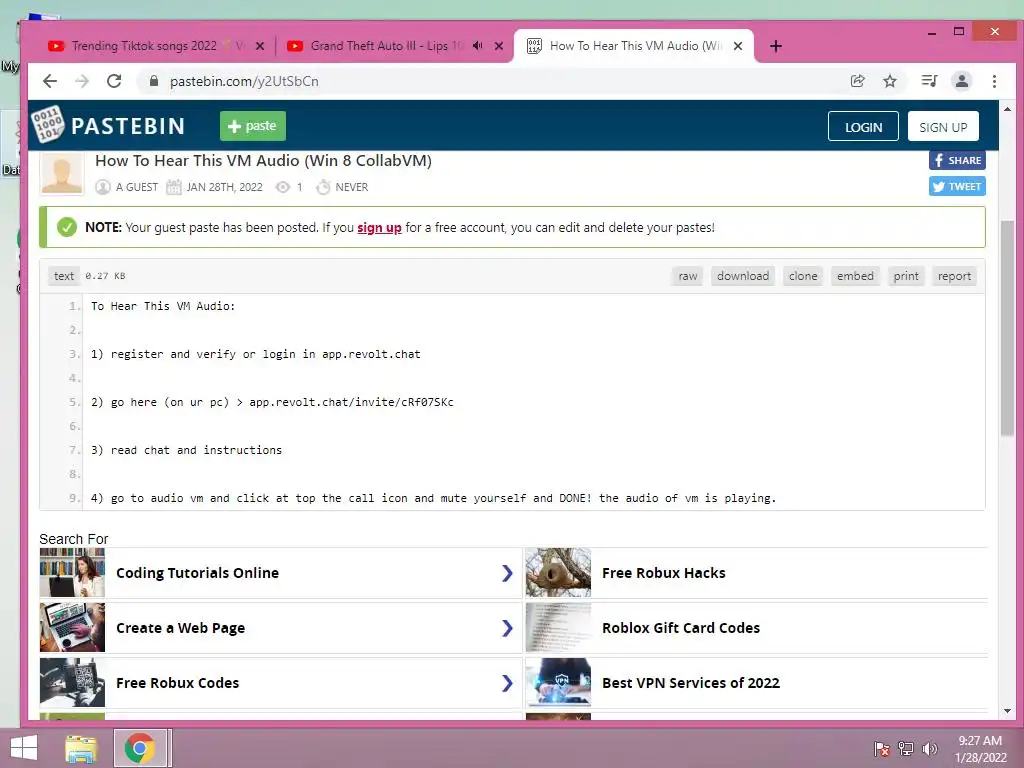
Task: Open Free Robux Hacks ad link
Action: coord(664,573)
